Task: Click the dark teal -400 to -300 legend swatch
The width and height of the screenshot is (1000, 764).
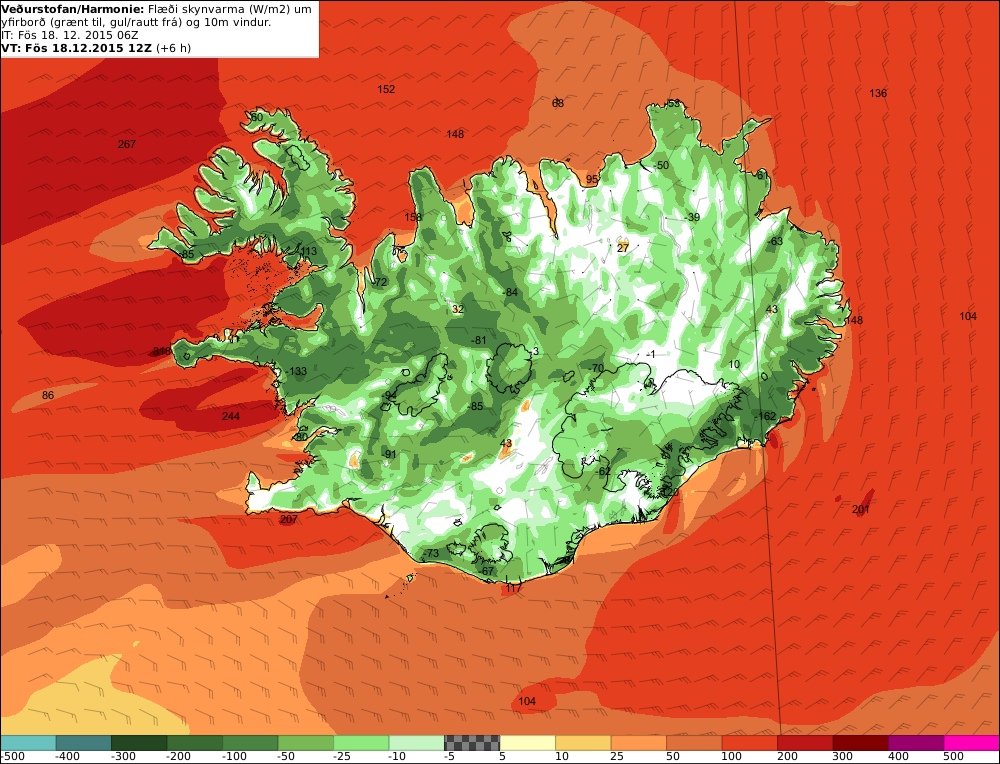Action: point(84,742)
